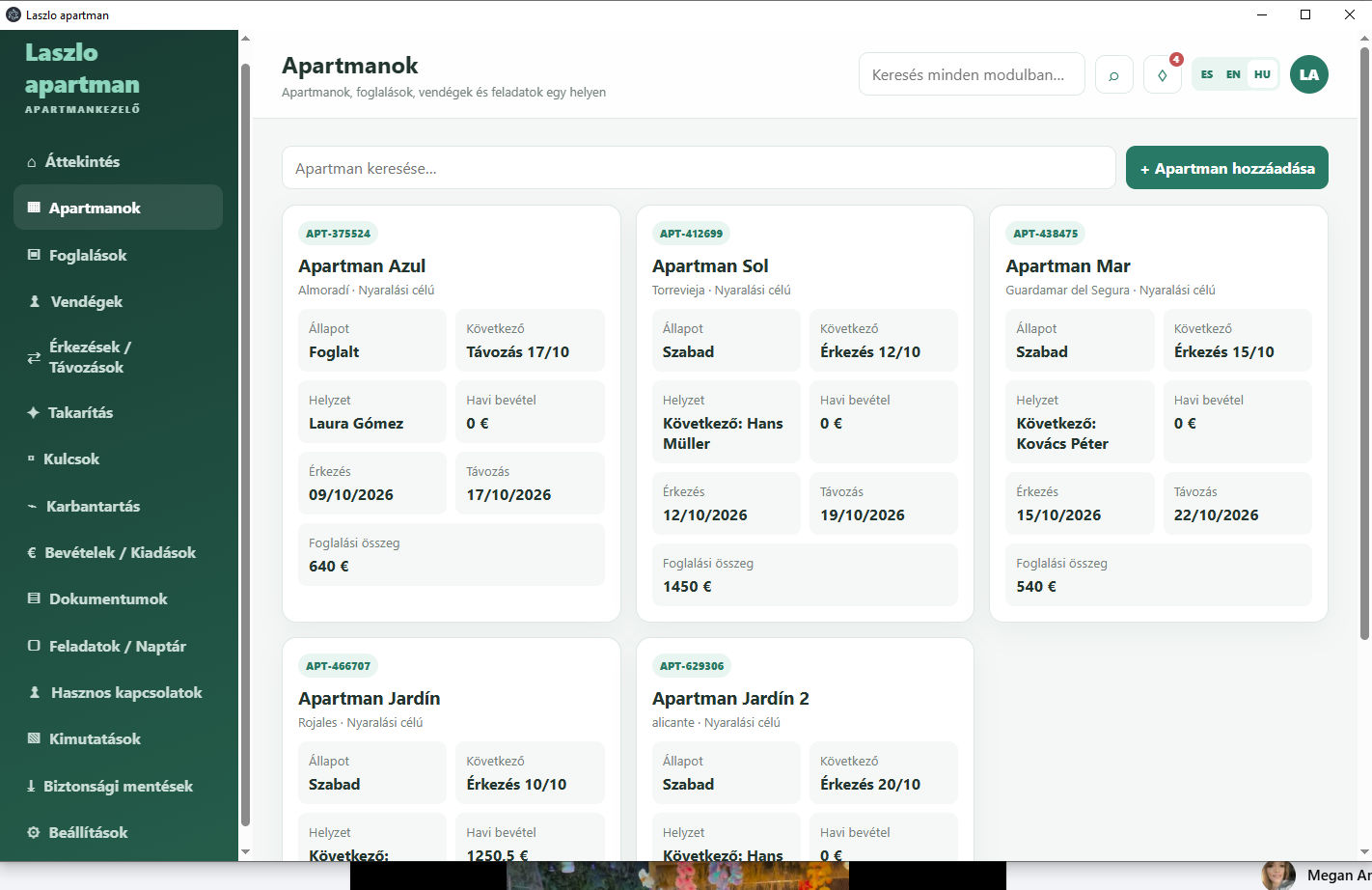Click the Dokumentumok sidebar icon
The width and height of the screenshot is (1372, 890).
click(34, 598)
